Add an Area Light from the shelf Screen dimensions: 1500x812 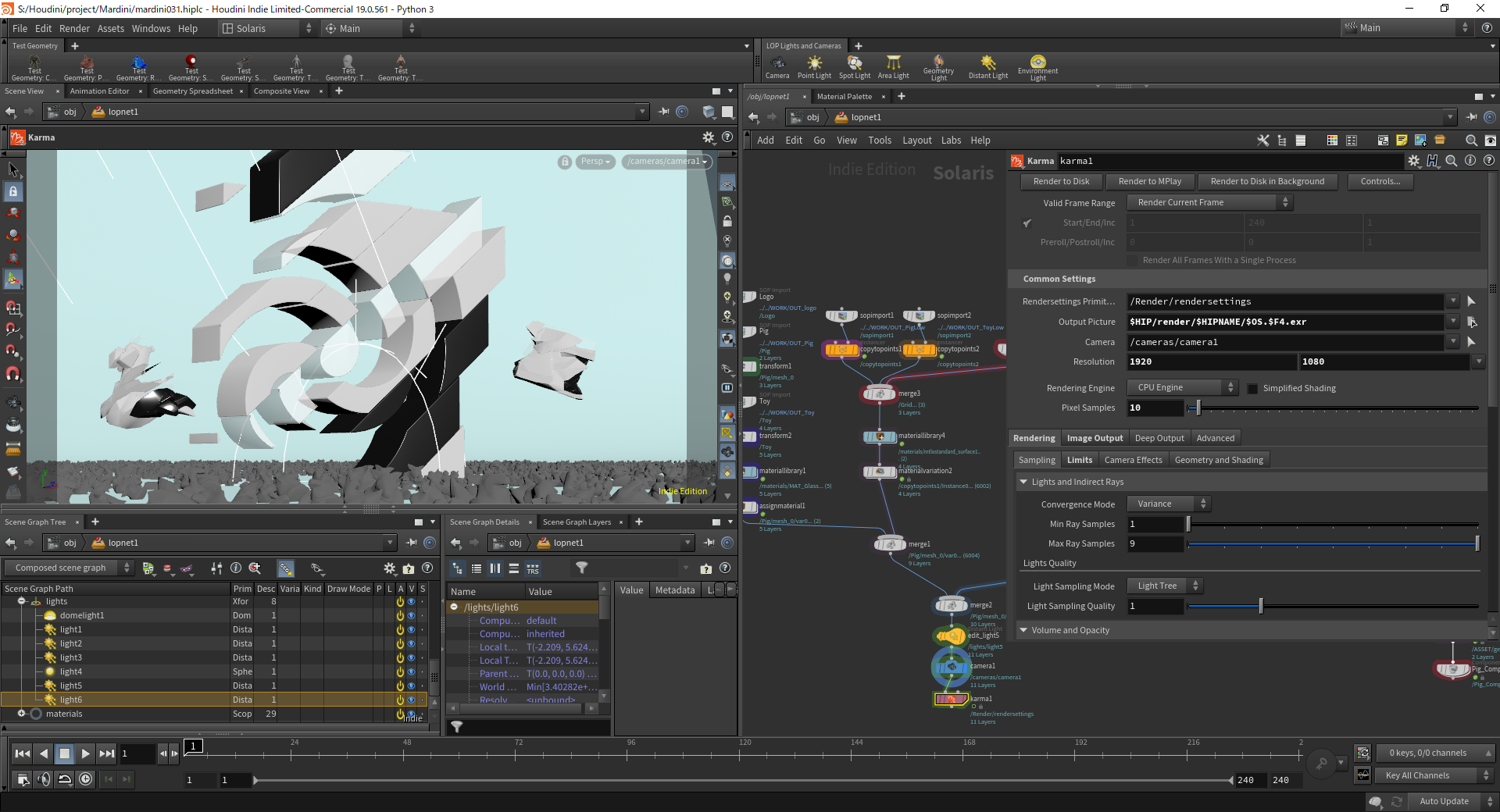(x=893, y=67)
